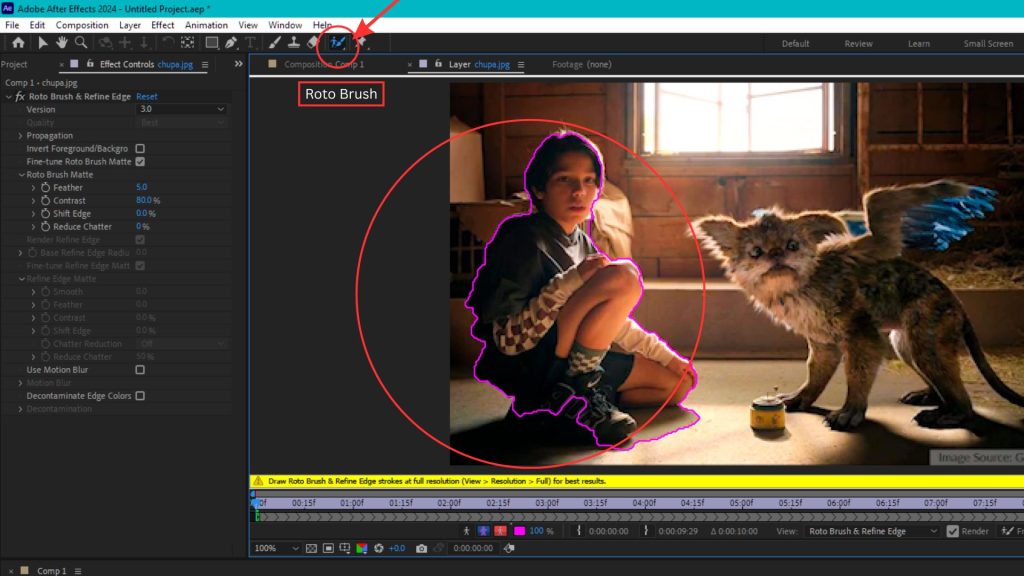Select the Puppet Pin tool

click(360, 43)
